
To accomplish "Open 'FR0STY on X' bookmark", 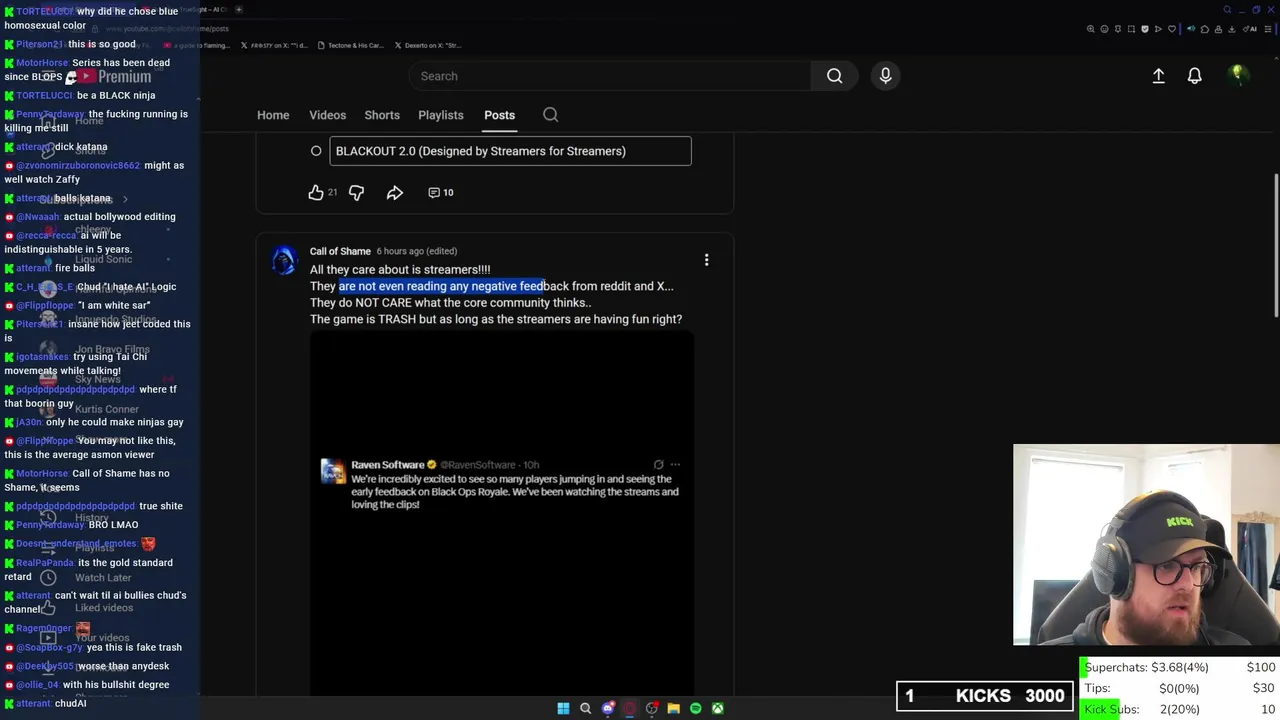I will pos(272,45).
